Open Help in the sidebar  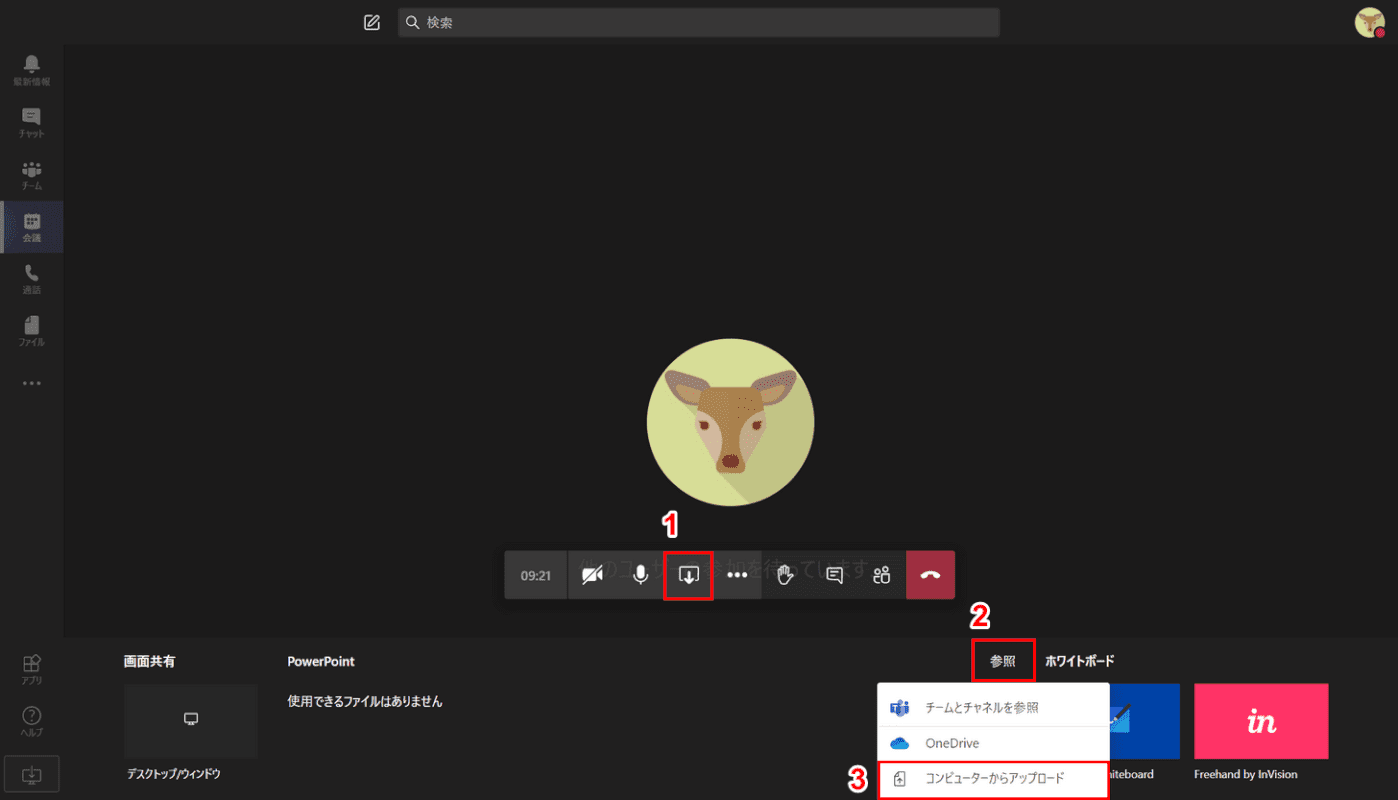32,721
